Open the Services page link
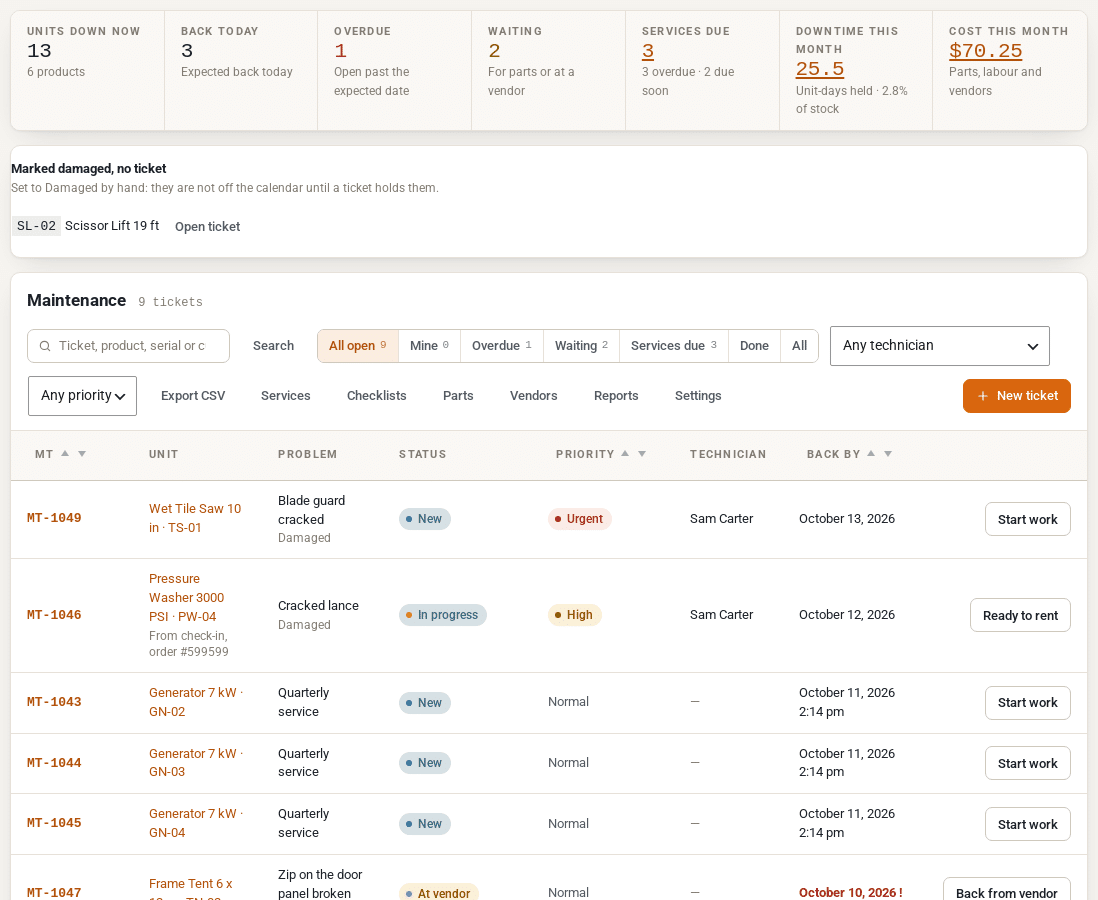The height and width of the screenshot is (900, 1098). click(286, 396)
